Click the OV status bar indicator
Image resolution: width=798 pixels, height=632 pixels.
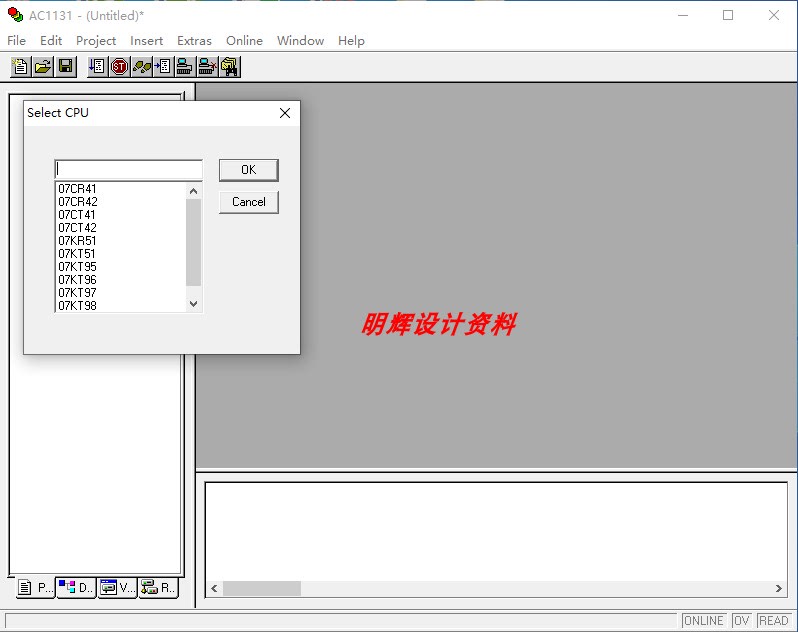point(742,621)
